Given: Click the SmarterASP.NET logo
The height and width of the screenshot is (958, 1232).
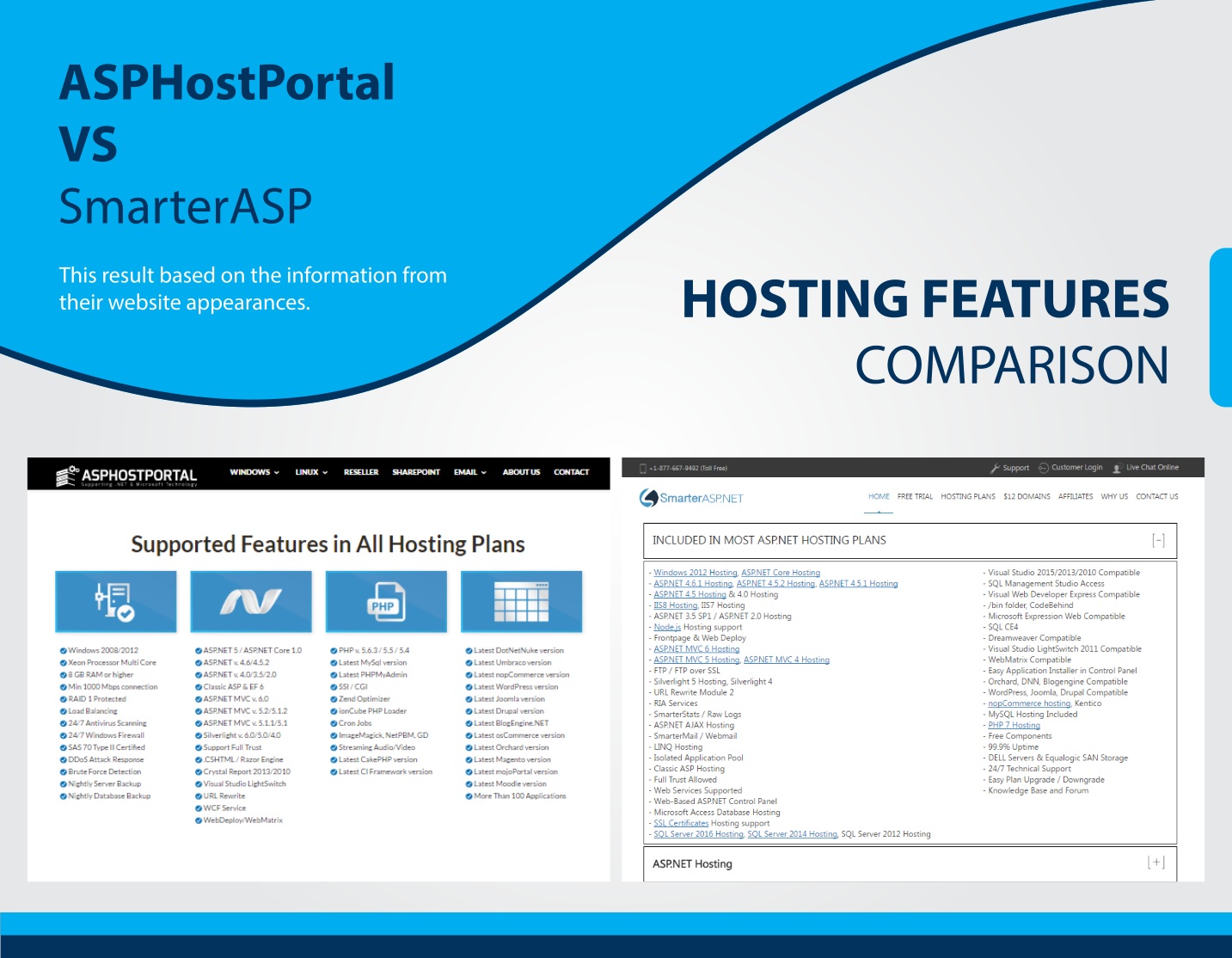Looking at the screenshot, I should [691, 498].
